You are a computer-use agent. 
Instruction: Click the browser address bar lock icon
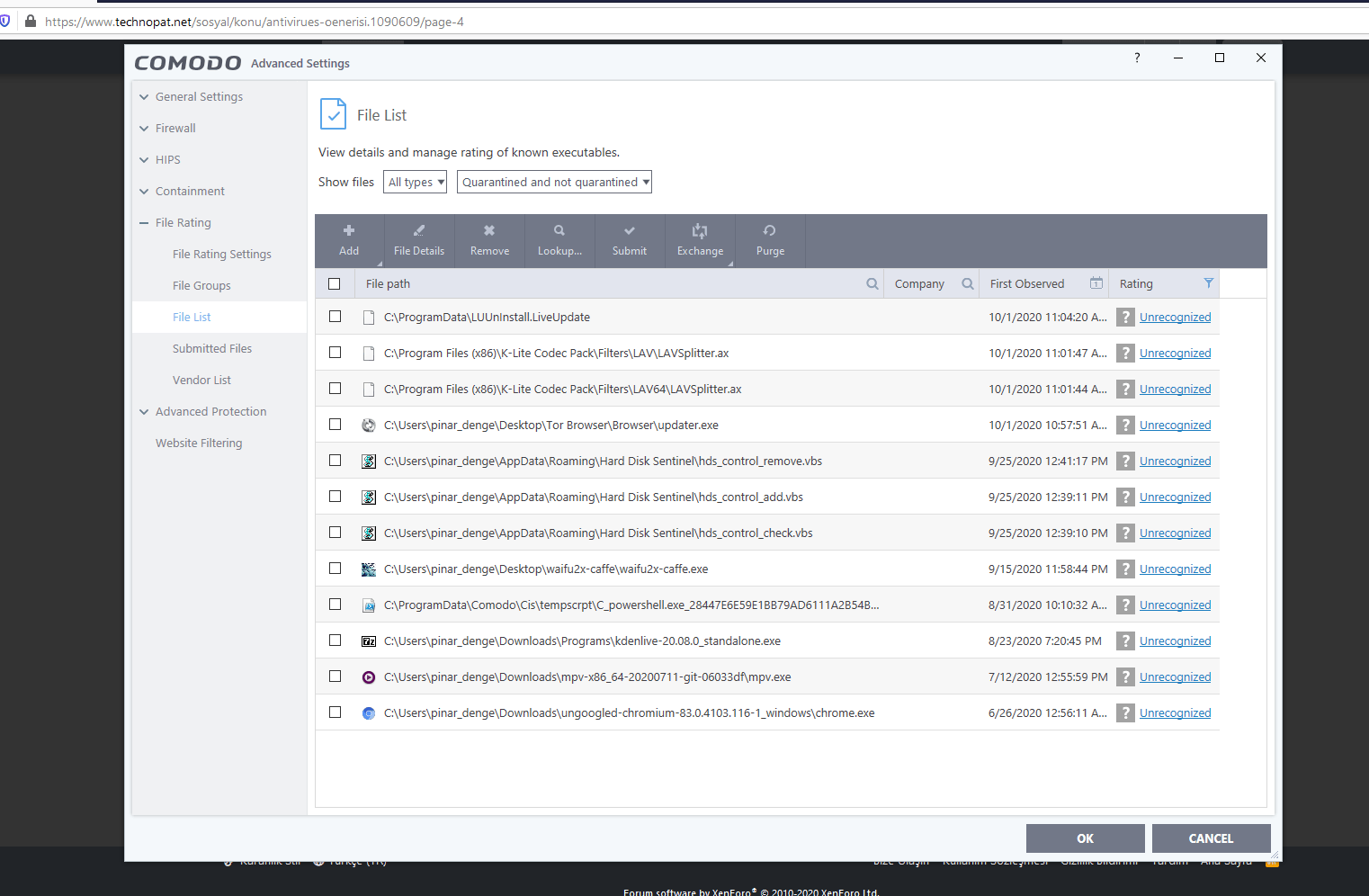click(x=31, y=21)
